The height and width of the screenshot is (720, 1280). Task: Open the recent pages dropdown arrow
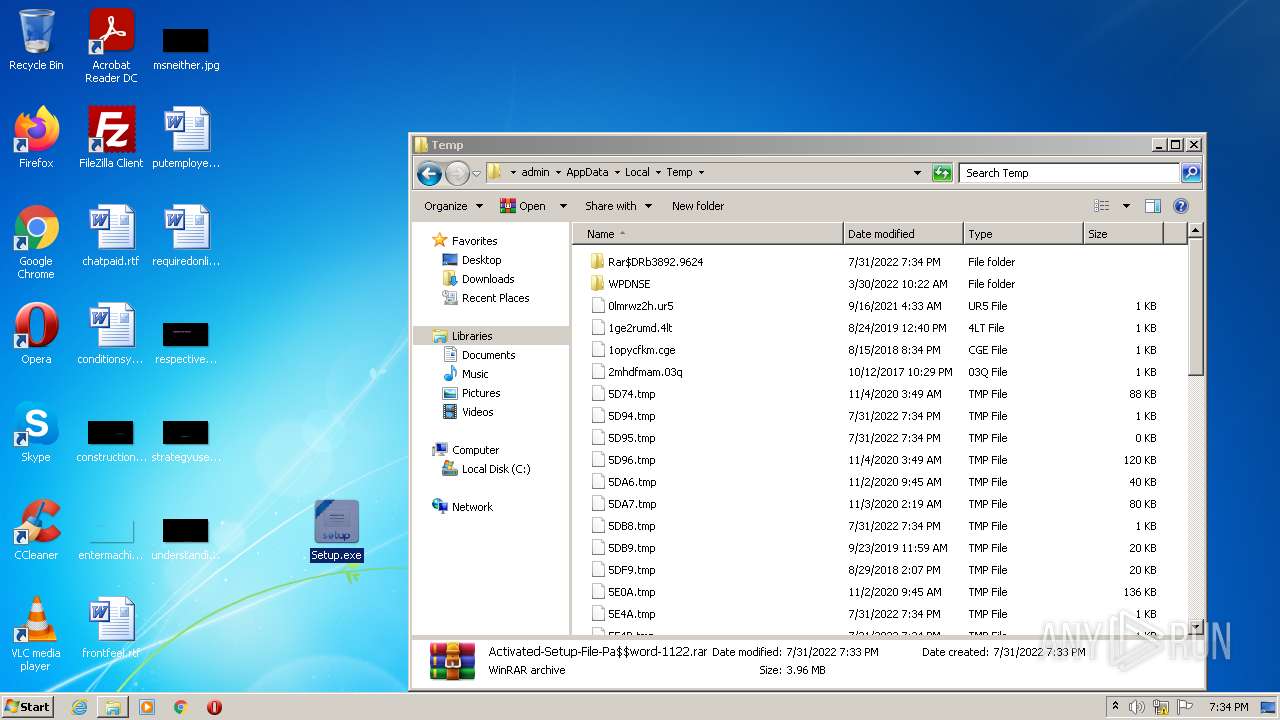point(476,173)
